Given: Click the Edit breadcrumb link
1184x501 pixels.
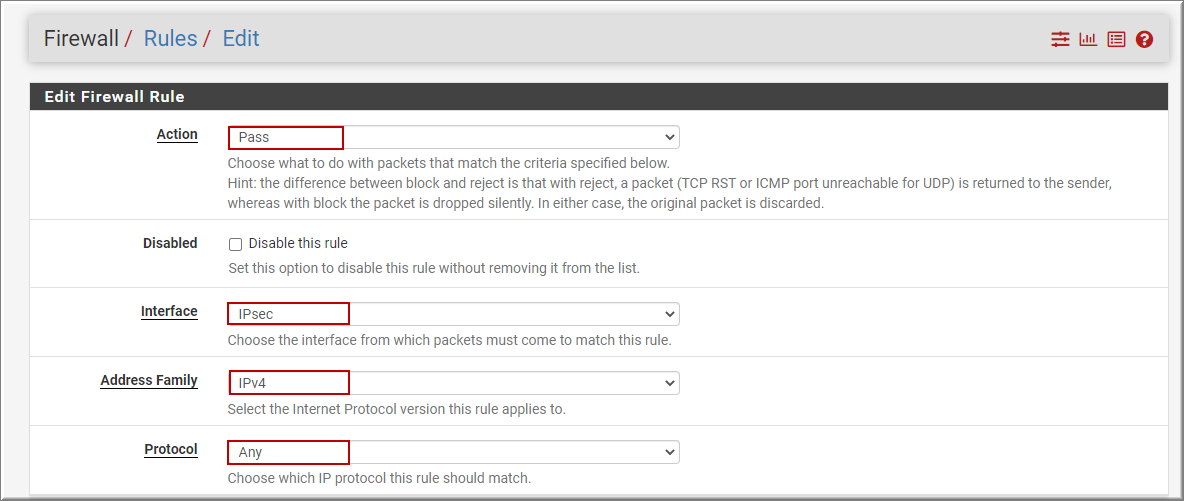Looking at the screenshot, I should (x=241, y=39).
